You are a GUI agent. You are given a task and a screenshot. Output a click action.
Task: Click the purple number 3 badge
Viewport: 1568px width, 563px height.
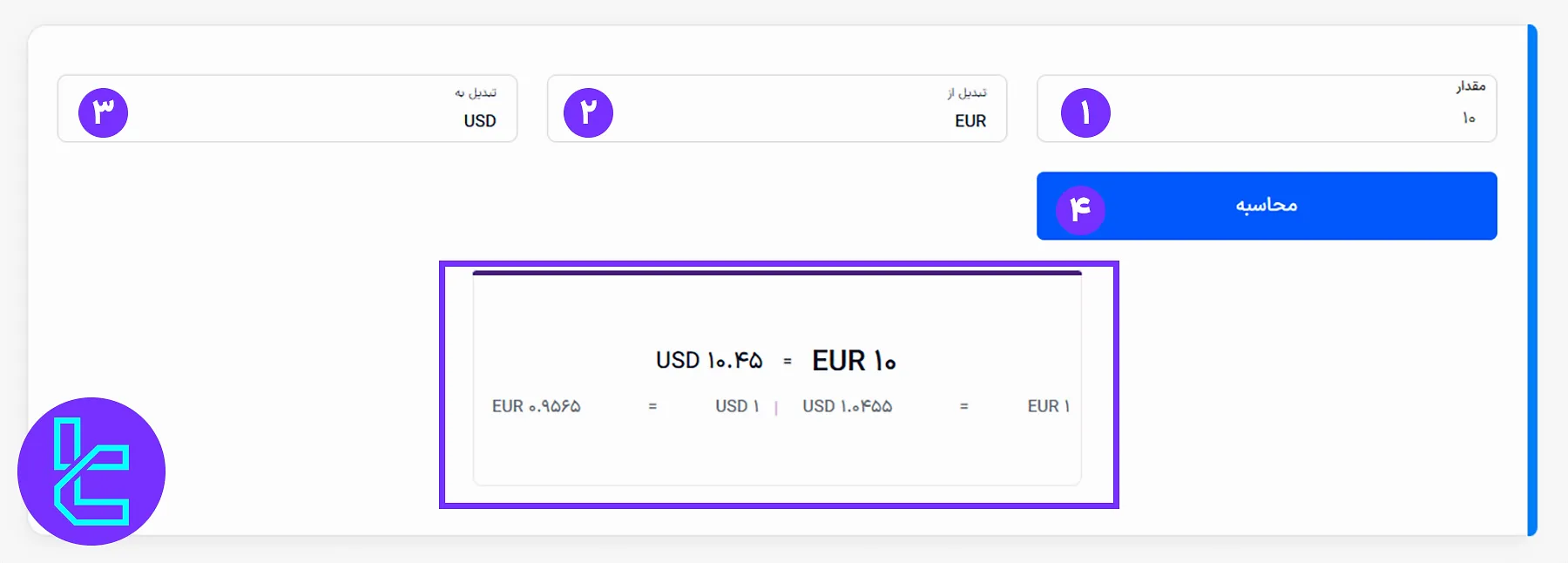pos(103,113)
